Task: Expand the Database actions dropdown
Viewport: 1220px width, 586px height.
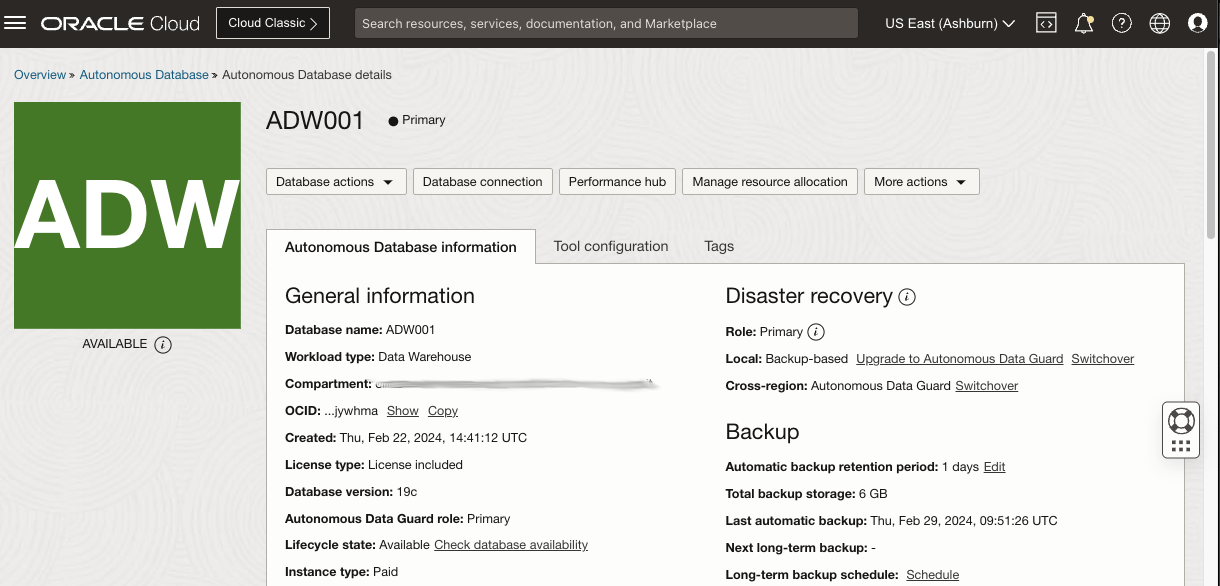Action: 336,182
